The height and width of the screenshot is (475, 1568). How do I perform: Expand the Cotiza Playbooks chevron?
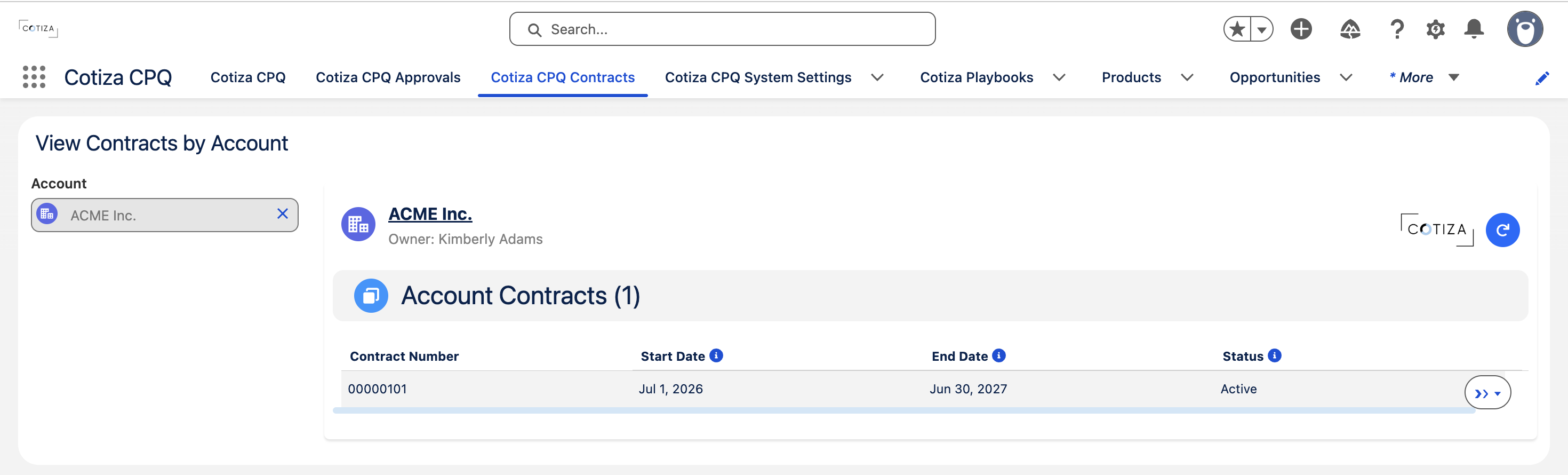click(1059, 77)
